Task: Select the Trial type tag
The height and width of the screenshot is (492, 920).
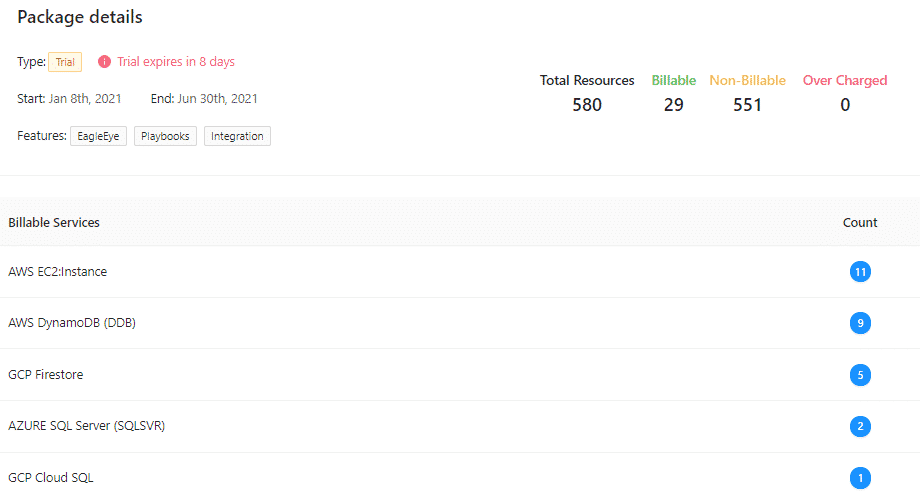Action: [x=65, y=62]
